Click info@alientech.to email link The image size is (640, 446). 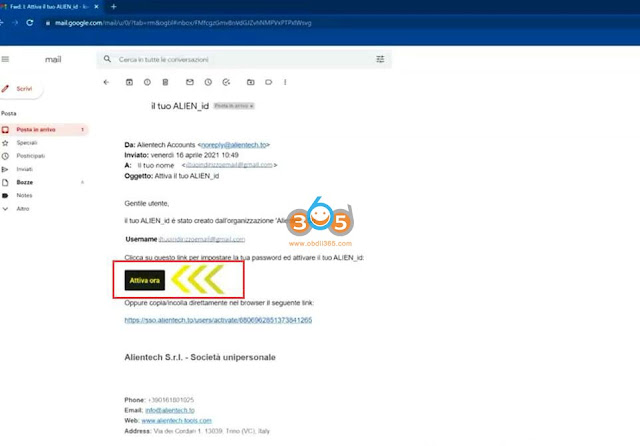(x=170, y=410)
